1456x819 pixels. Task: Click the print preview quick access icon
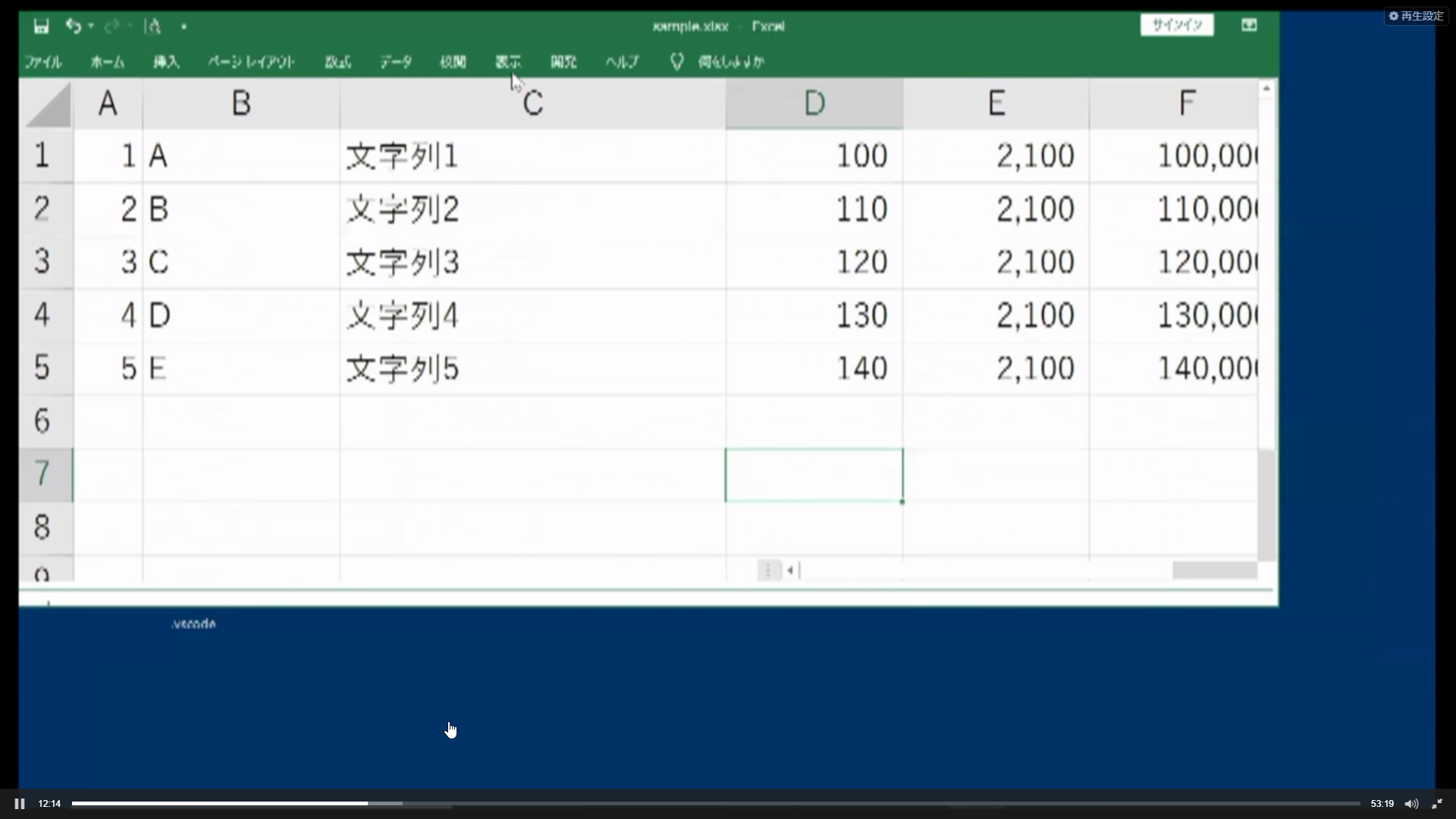pyautogui.click(x=153, y=27)
